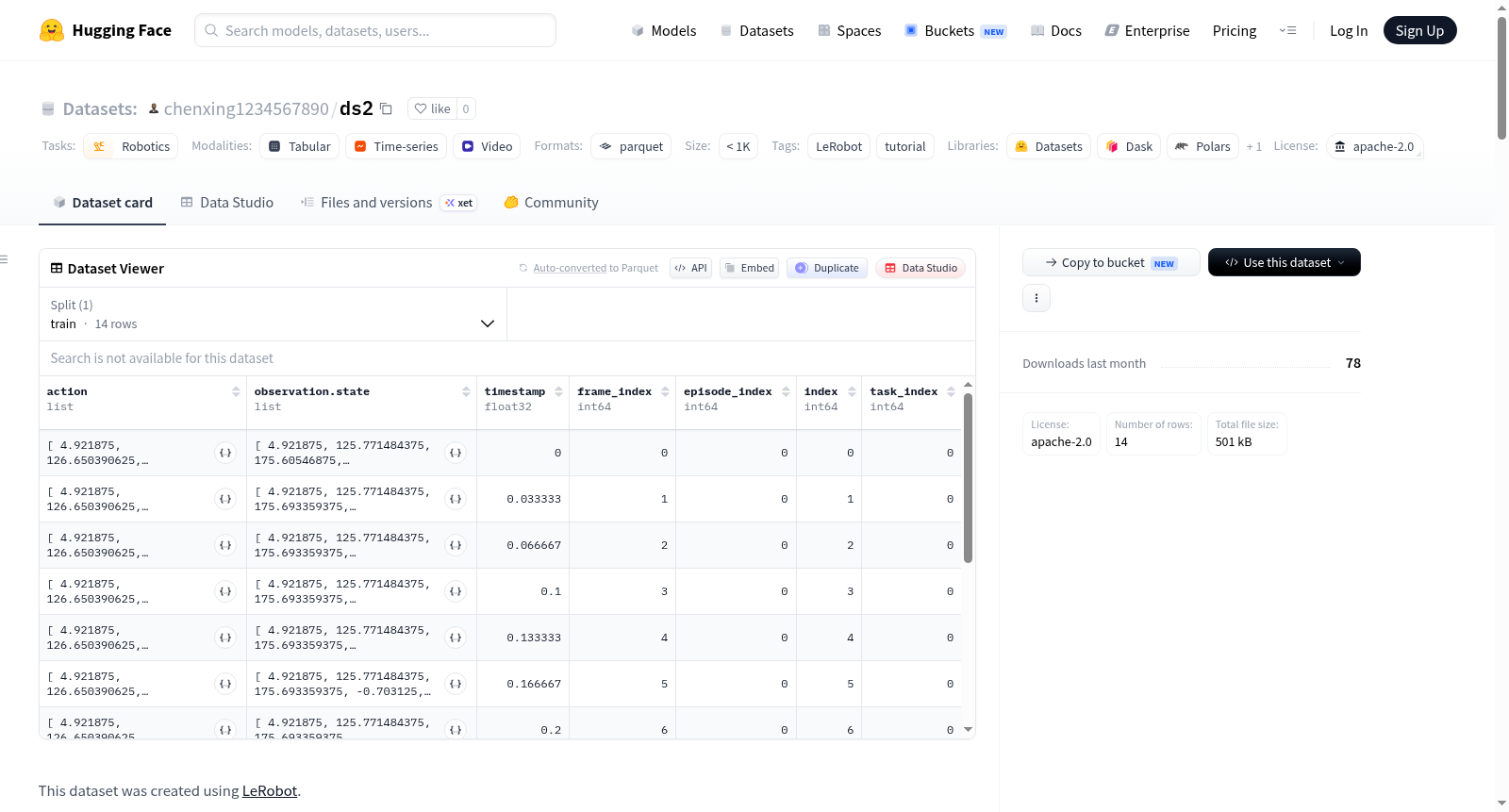
Task: Expand observation.state cell in timestamp 0.066667 row
Action: tap(456, 545)
